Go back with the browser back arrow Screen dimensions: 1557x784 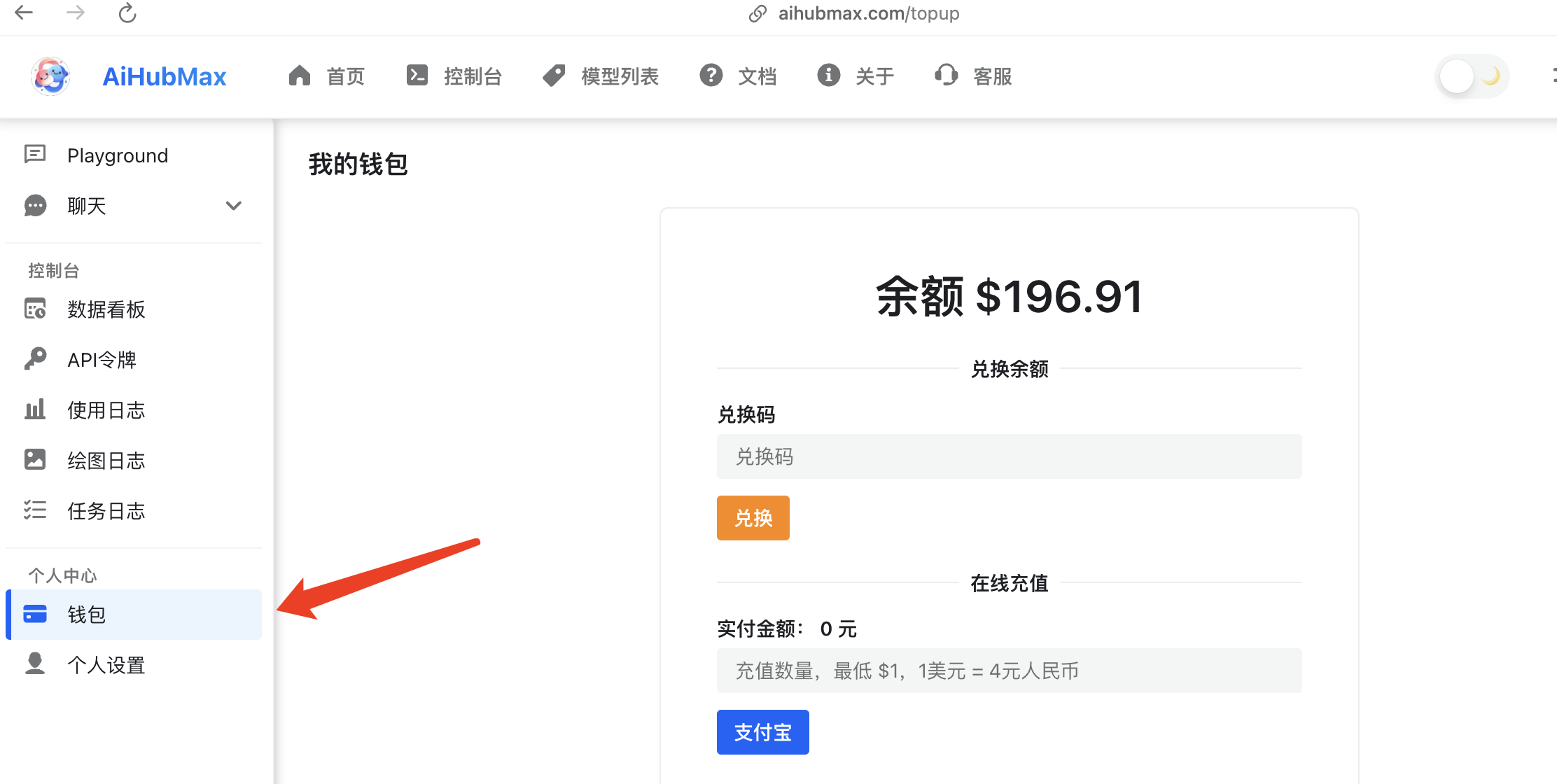tap(24, 13)
